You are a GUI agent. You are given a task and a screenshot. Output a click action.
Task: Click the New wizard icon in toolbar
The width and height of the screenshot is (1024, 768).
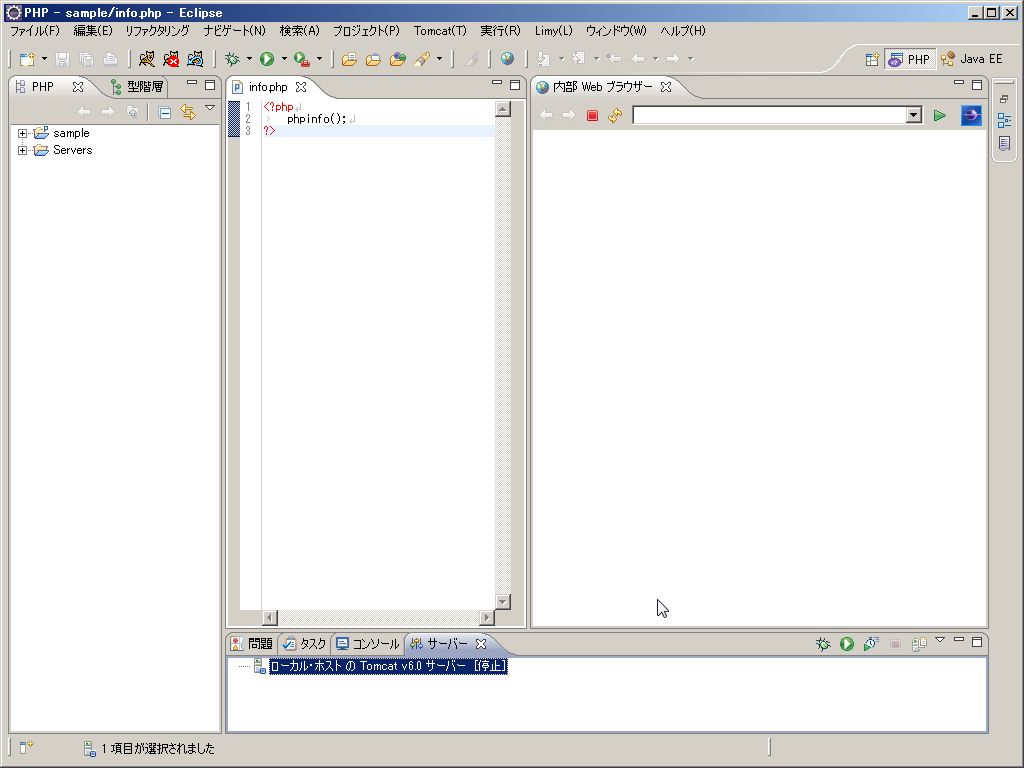pos(27,59)
